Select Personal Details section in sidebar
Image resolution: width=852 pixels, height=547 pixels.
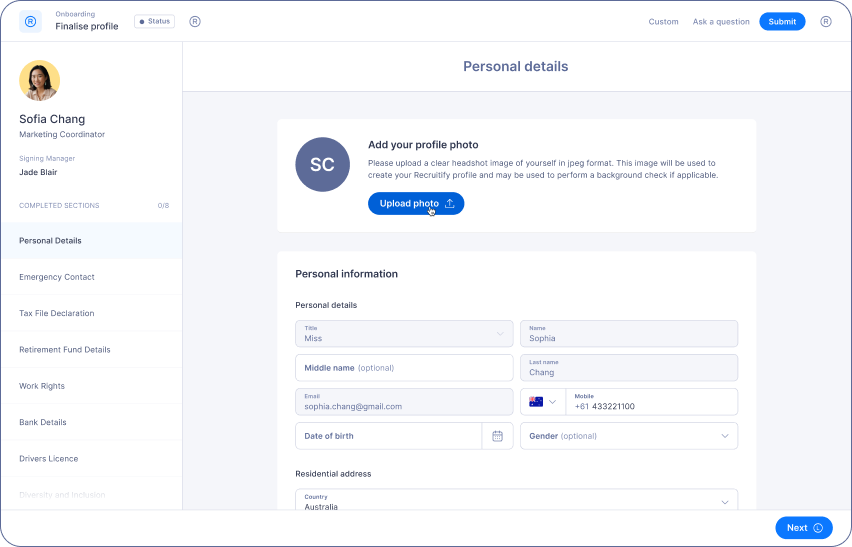[91, 241]
